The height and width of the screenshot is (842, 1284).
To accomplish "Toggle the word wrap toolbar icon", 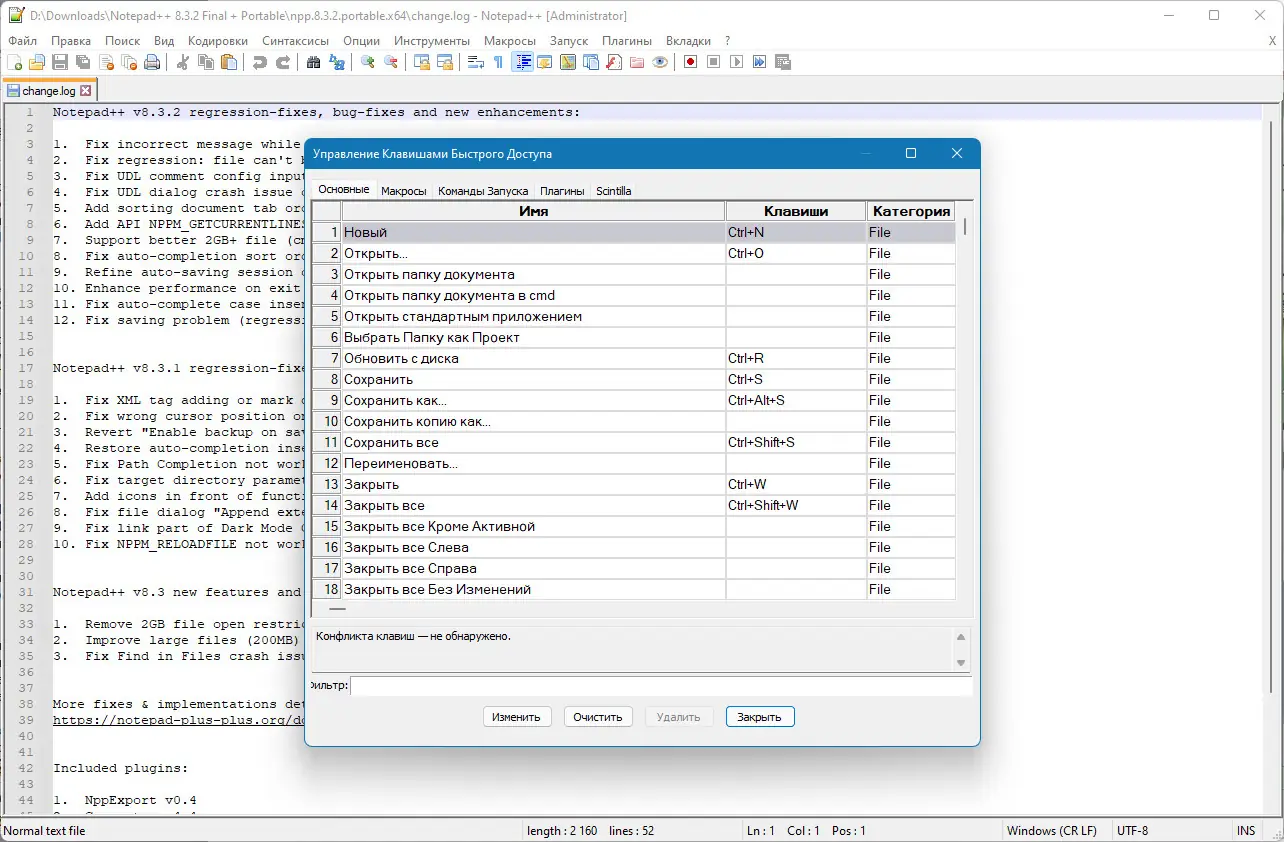I will click(475, 62).
